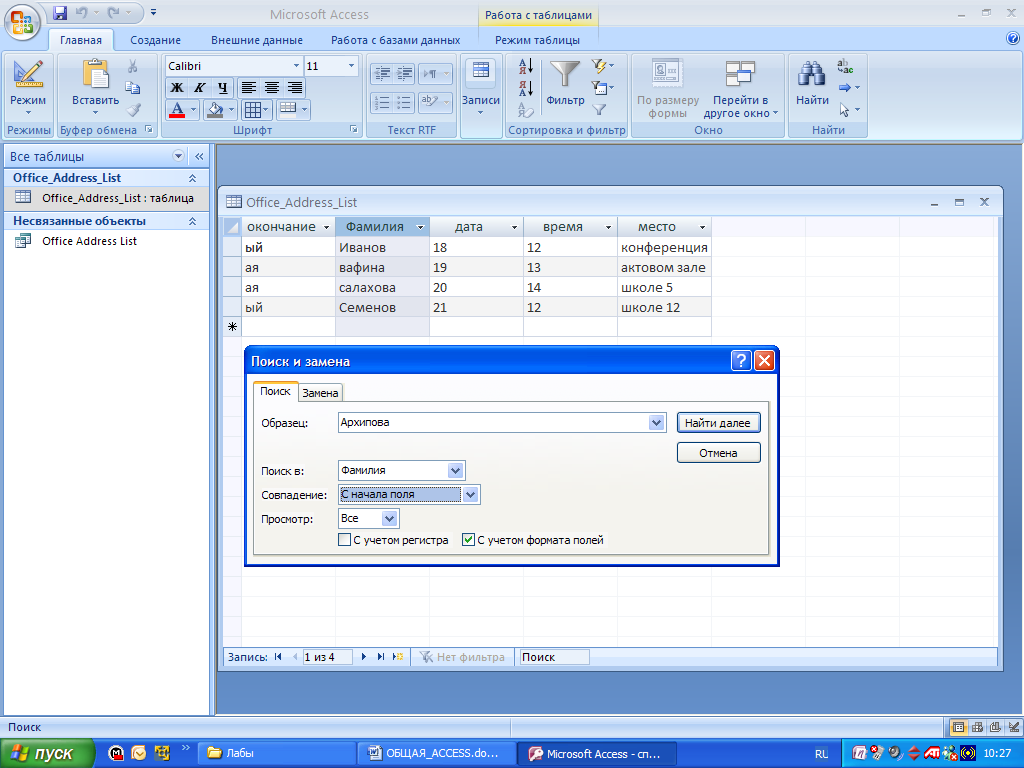This screenshot has width=1024, height=768.
Task: Open Лабы folder in taskbar
Action: pos(276,753)
